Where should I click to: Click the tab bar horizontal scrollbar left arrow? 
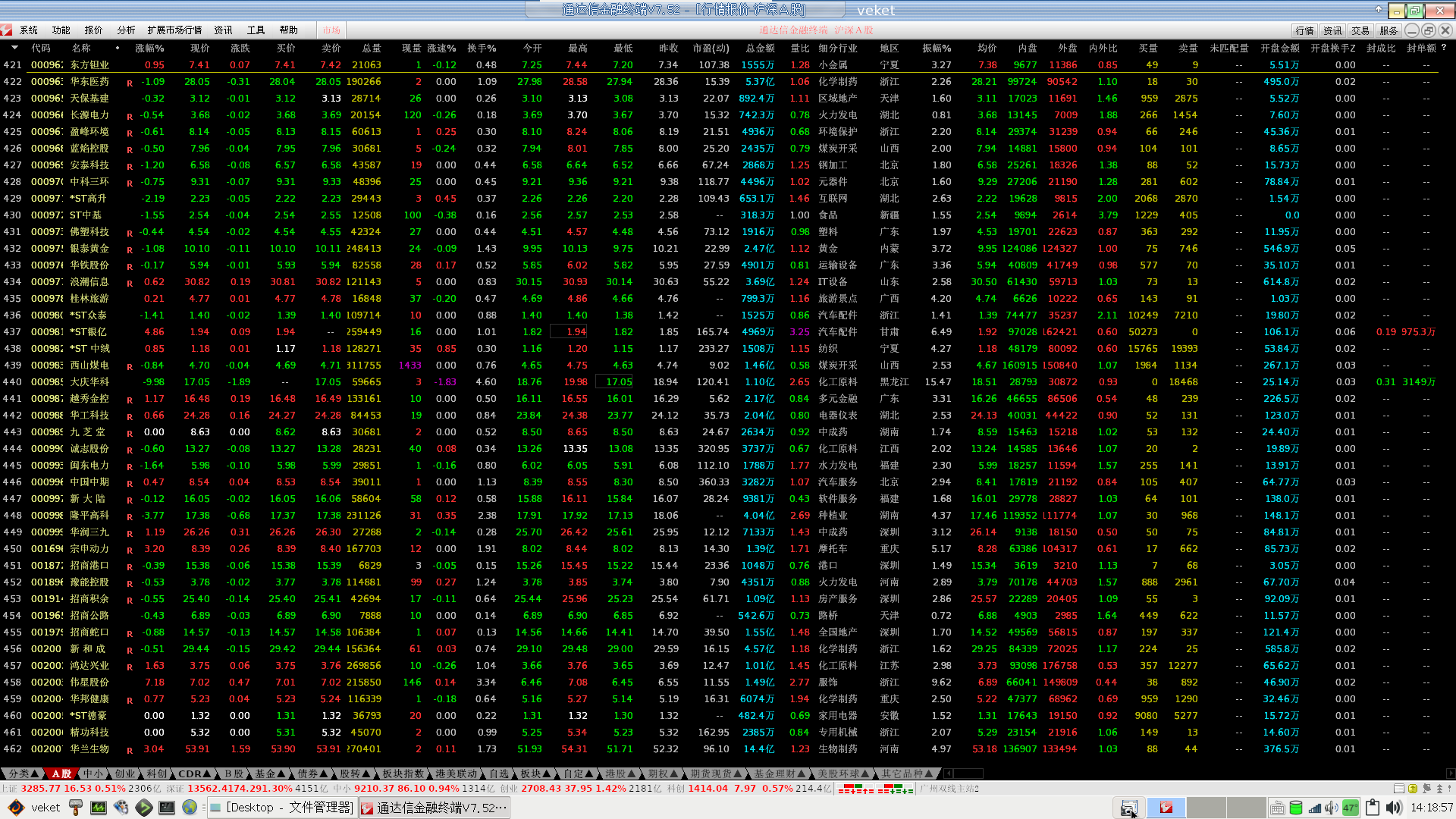click(948, 773)
